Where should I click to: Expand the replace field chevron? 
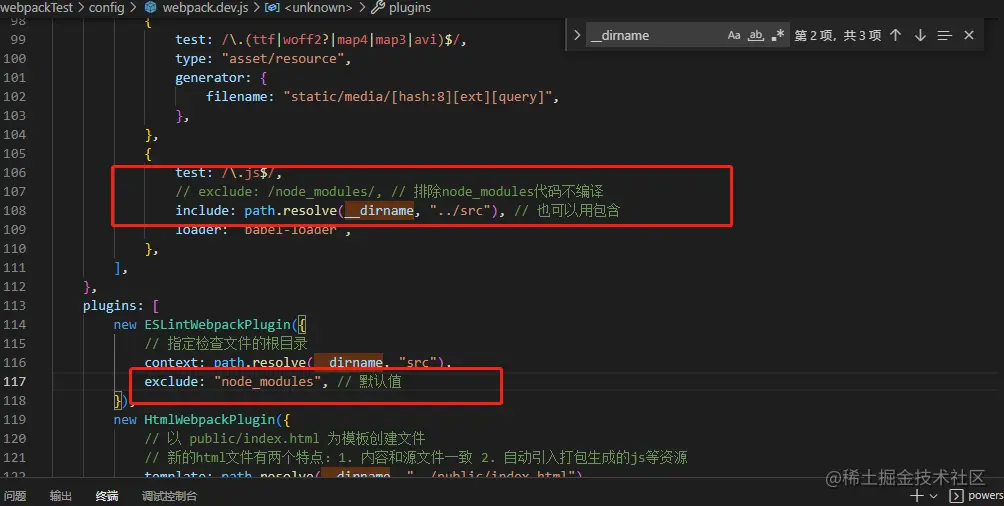pyautogui.click(x=577, y=35)
